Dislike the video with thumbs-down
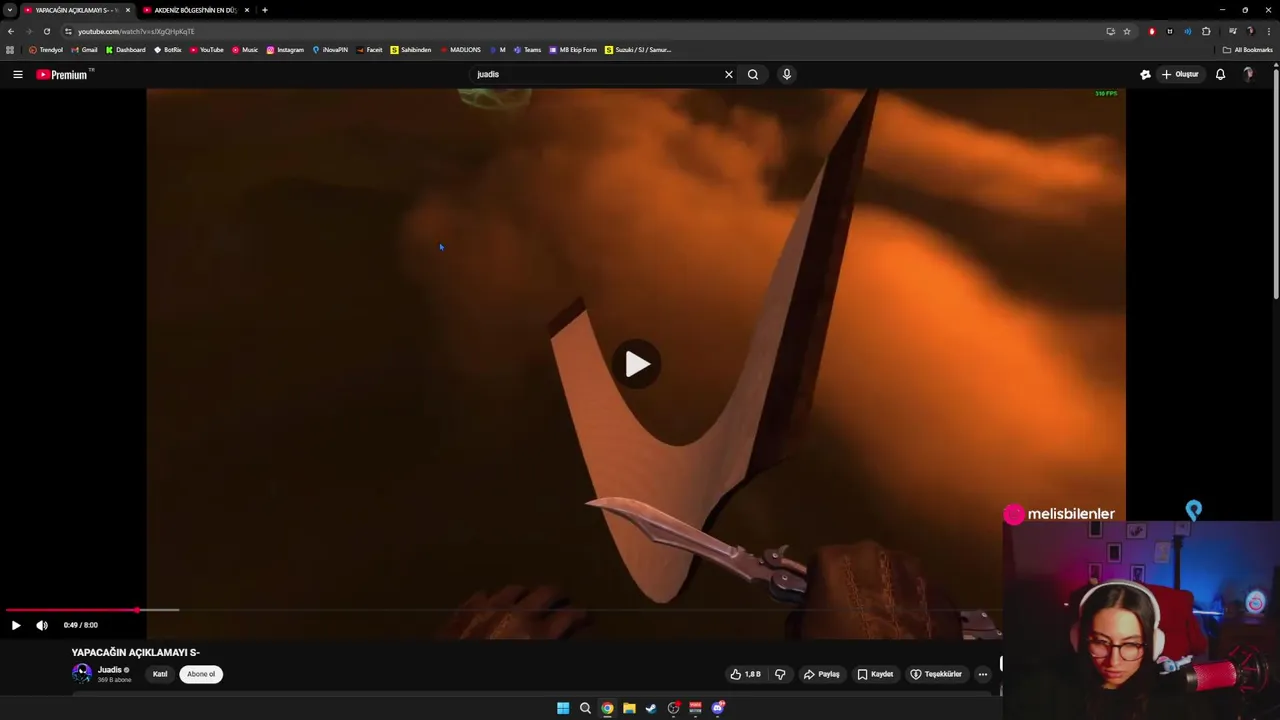This screenshot has width=1280, height=720. (x=780, y=674)
